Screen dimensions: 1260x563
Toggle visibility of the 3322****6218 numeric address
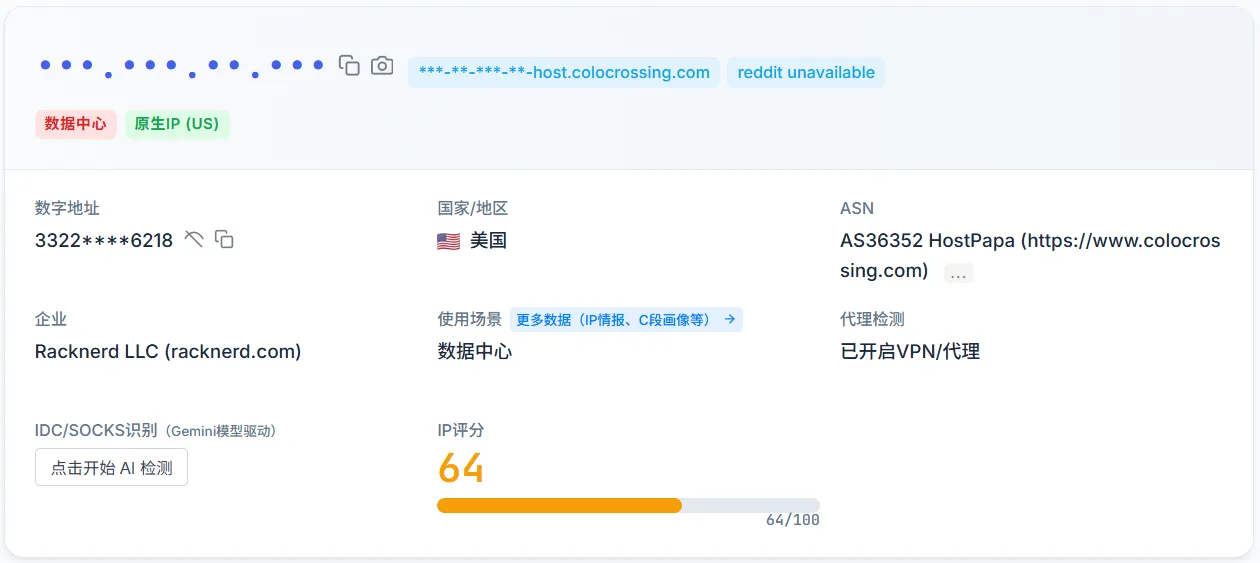click(194, 239)
